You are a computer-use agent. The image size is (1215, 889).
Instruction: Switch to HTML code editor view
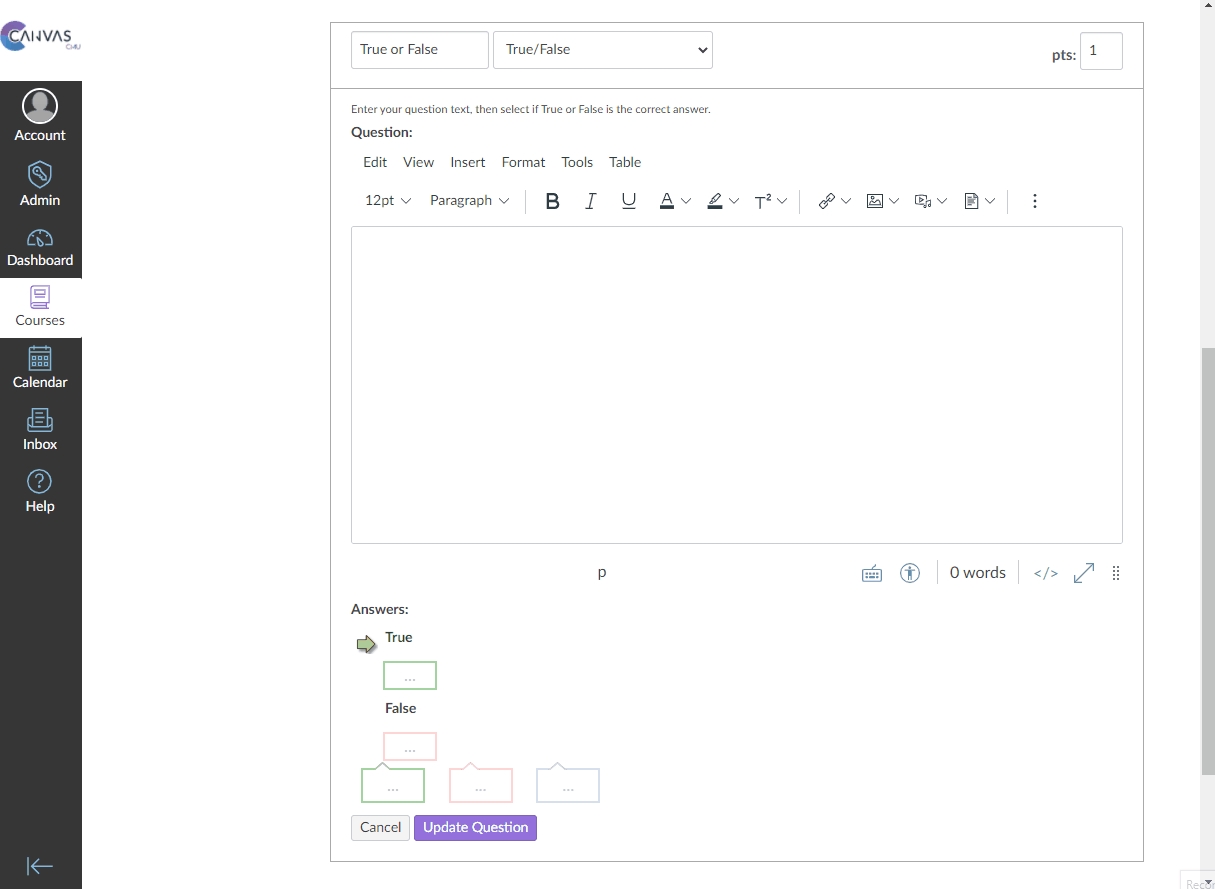(x=1045, y=573)
